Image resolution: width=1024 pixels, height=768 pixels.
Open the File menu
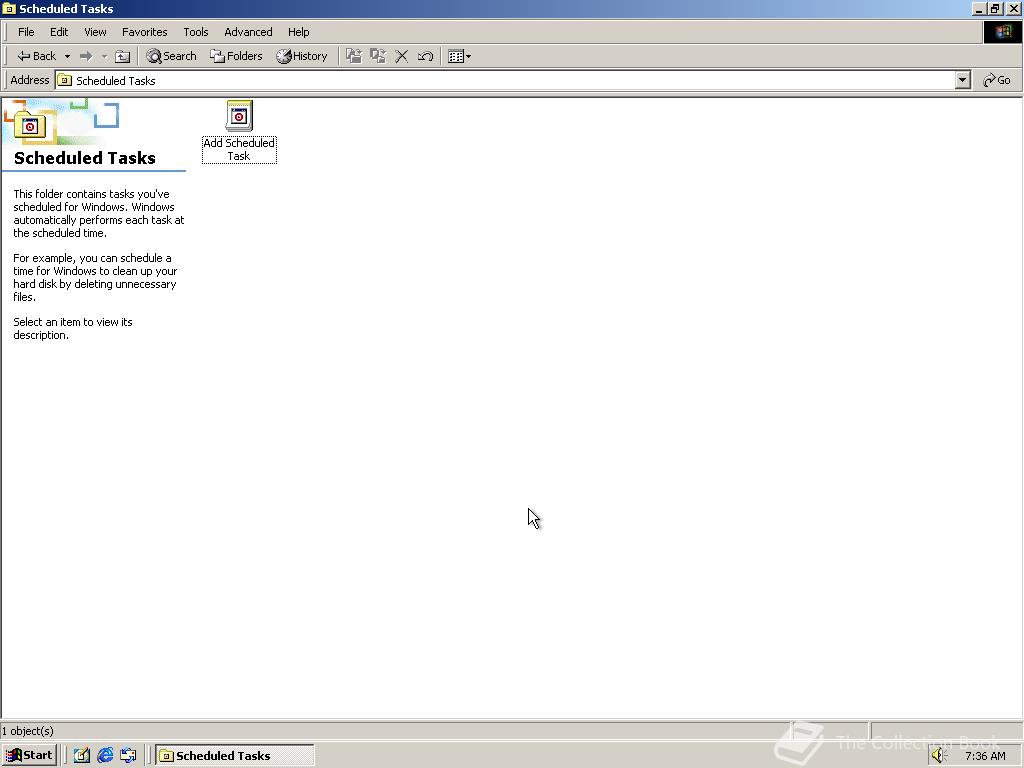pos(26,32)
